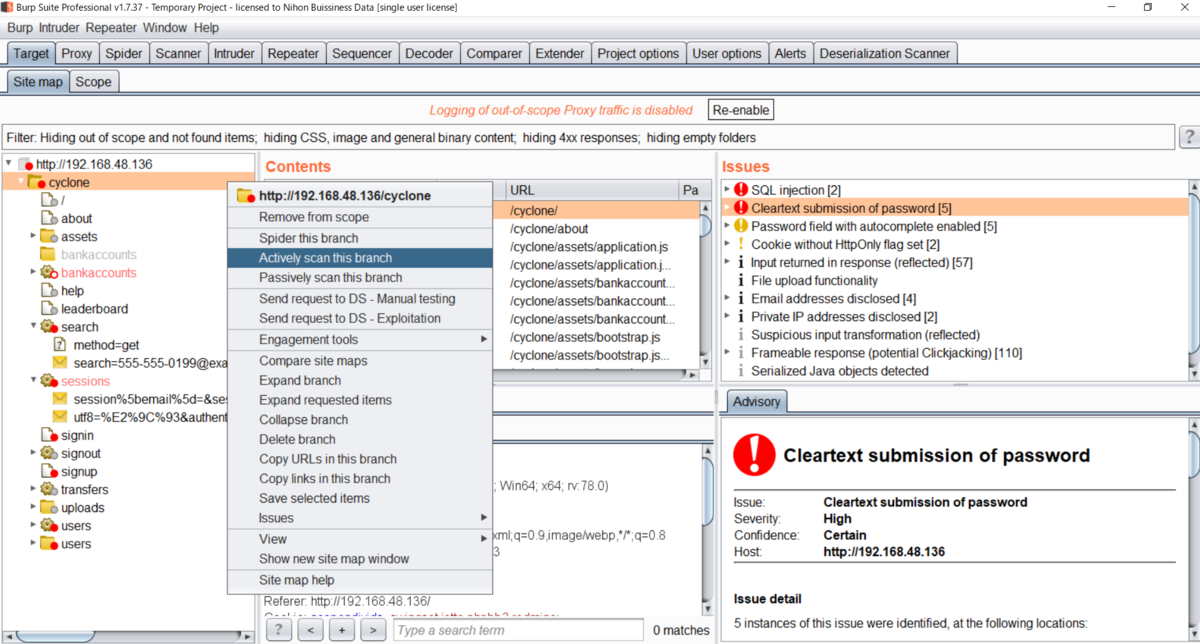1200x644 pixels.
Task: Click the Cookie without HttpOnly yellow exclamation icon
Action: (741, 244)
